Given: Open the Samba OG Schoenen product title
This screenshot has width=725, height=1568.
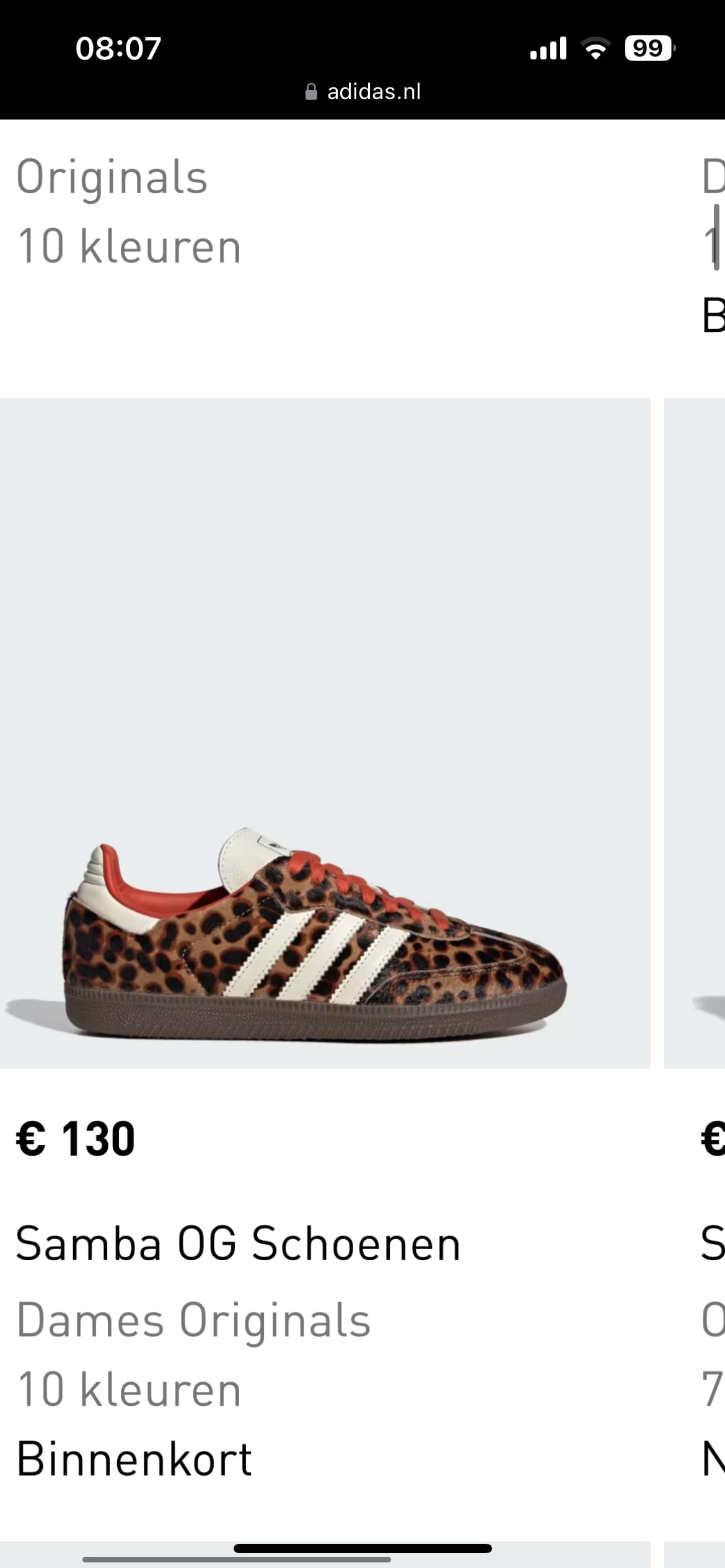Looking at the screenshot, I should tap(238, 1244).
